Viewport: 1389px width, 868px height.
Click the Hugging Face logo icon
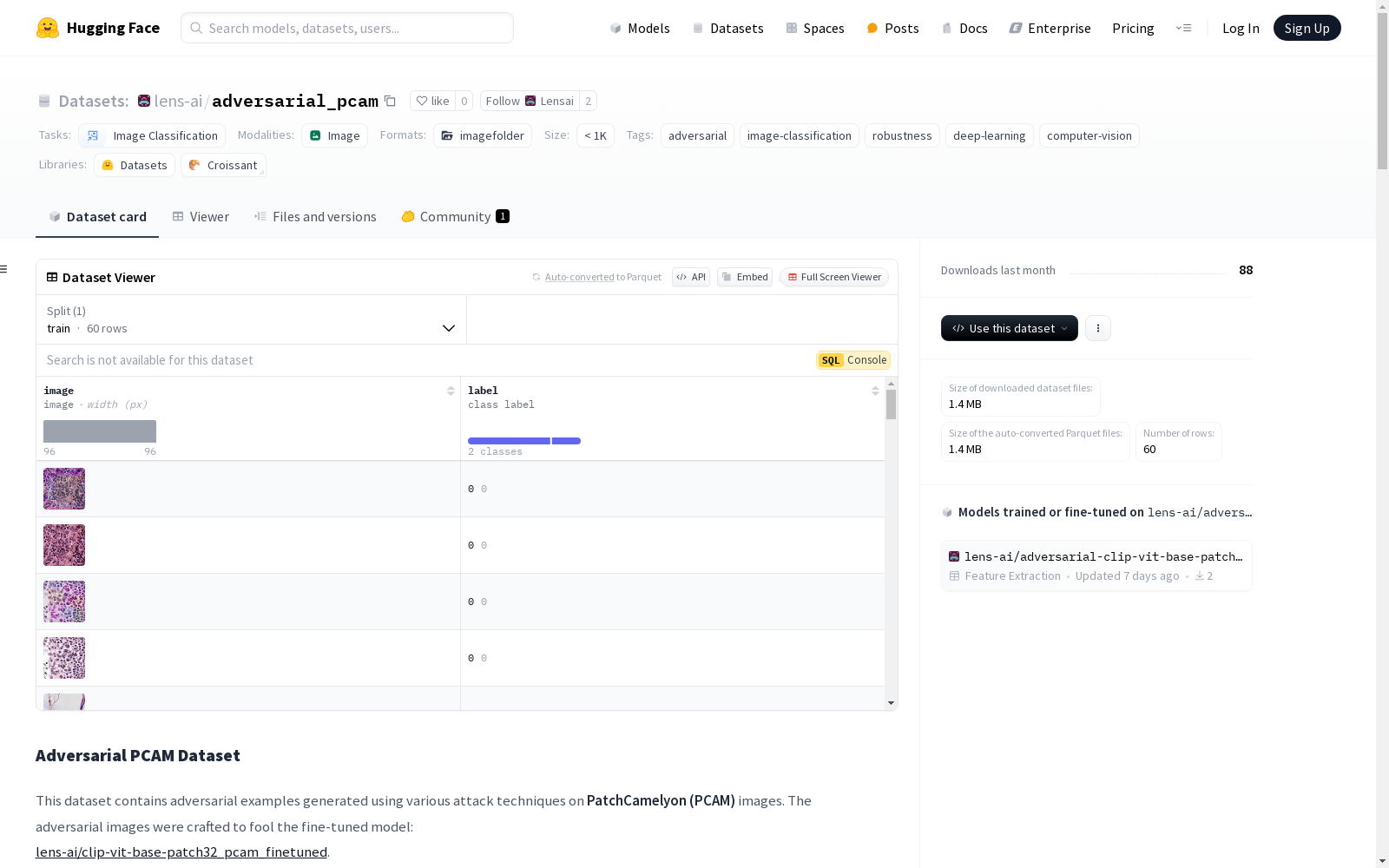coord(48,28)
